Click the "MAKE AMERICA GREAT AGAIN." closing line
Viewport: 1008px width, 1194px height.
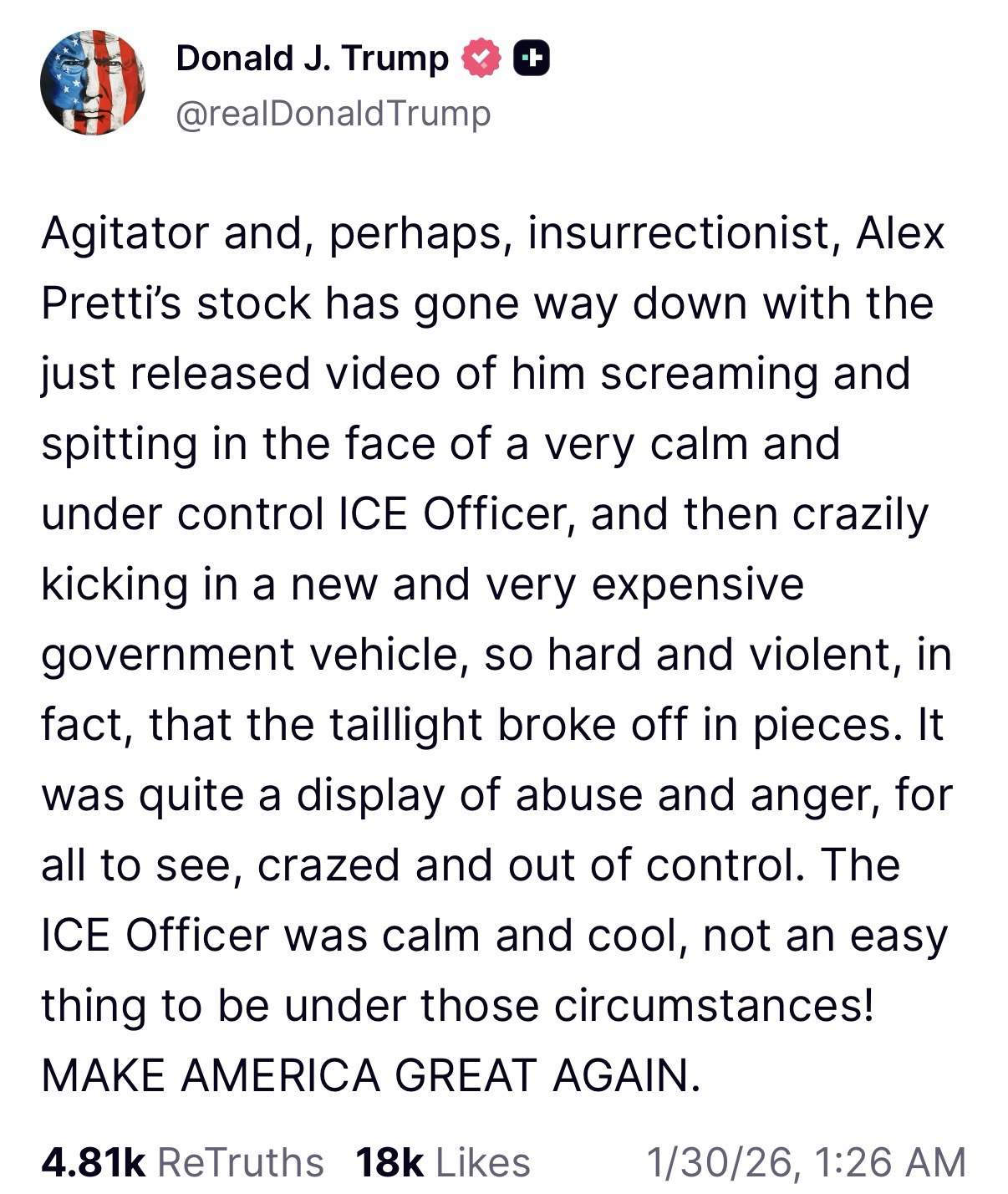(369, 1075)
